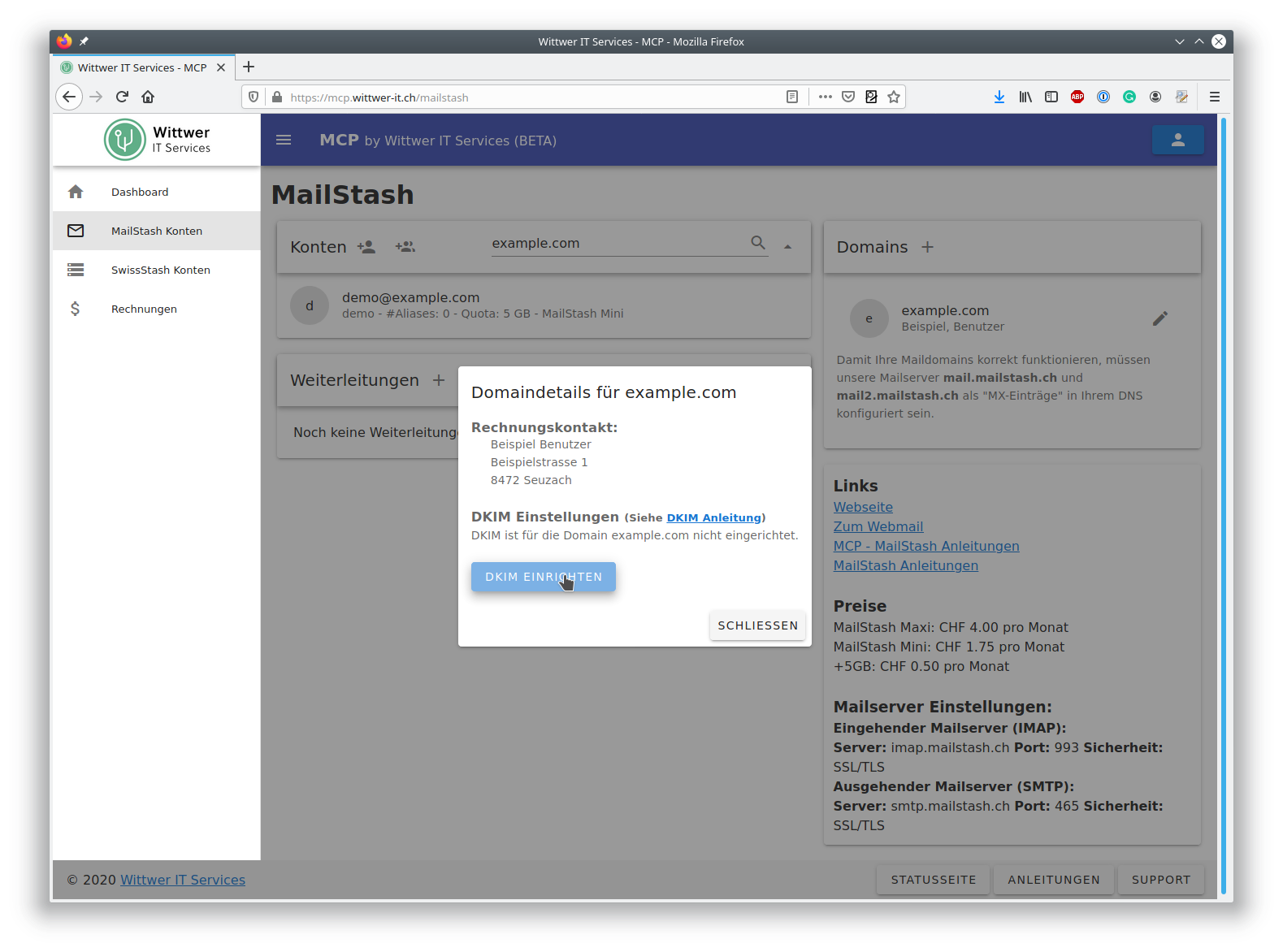Go to Dashboard in the sidebar
Screen dimensions: 1283x952
click(157, 192)
